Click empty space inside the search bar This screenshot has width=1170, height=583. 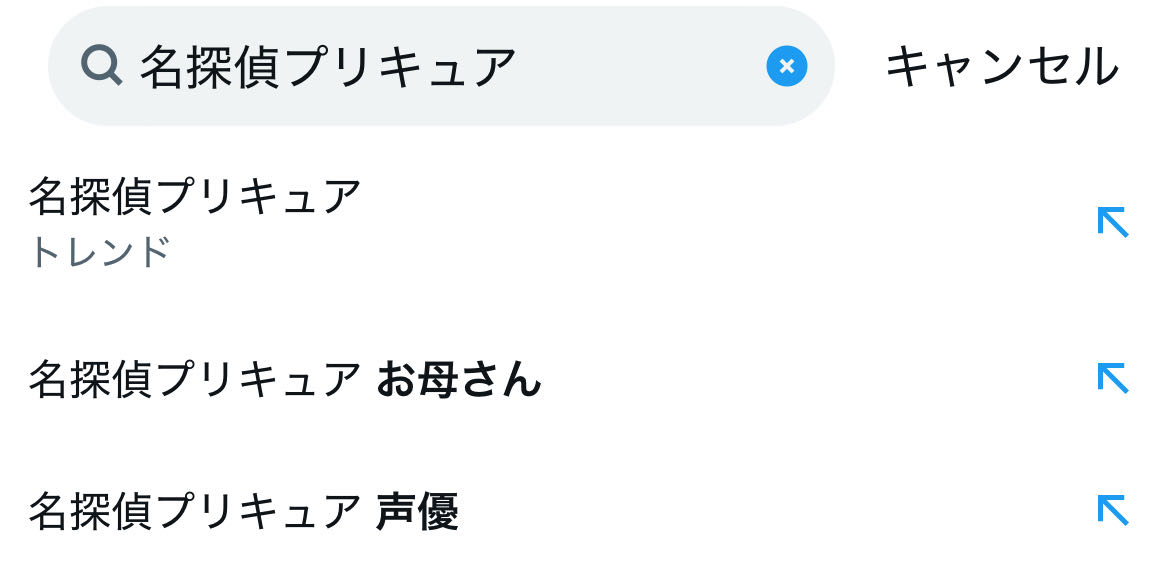(640, 67)
